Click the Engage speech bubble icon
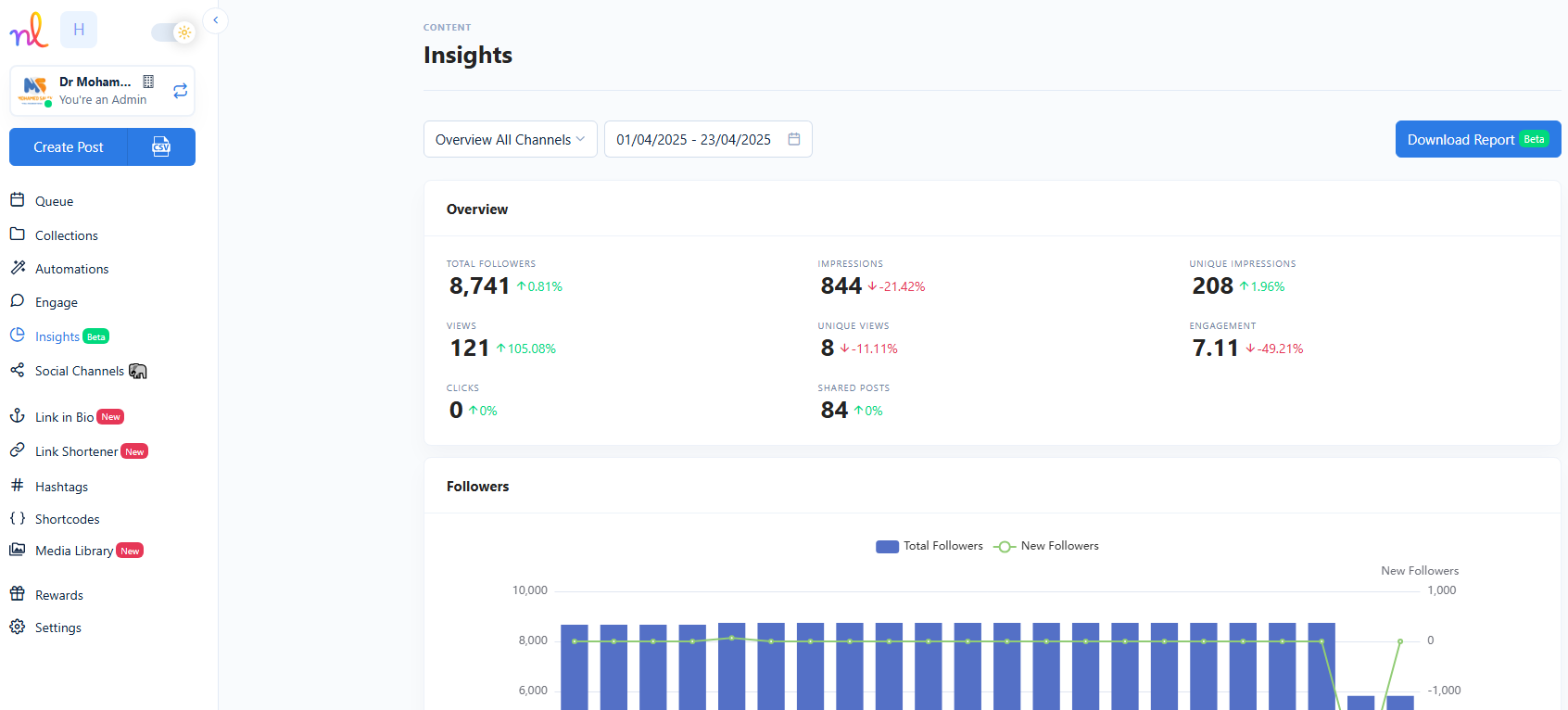Image resolution: width=1568 pixels, height=710 pixels. click(x=18, y=301)
